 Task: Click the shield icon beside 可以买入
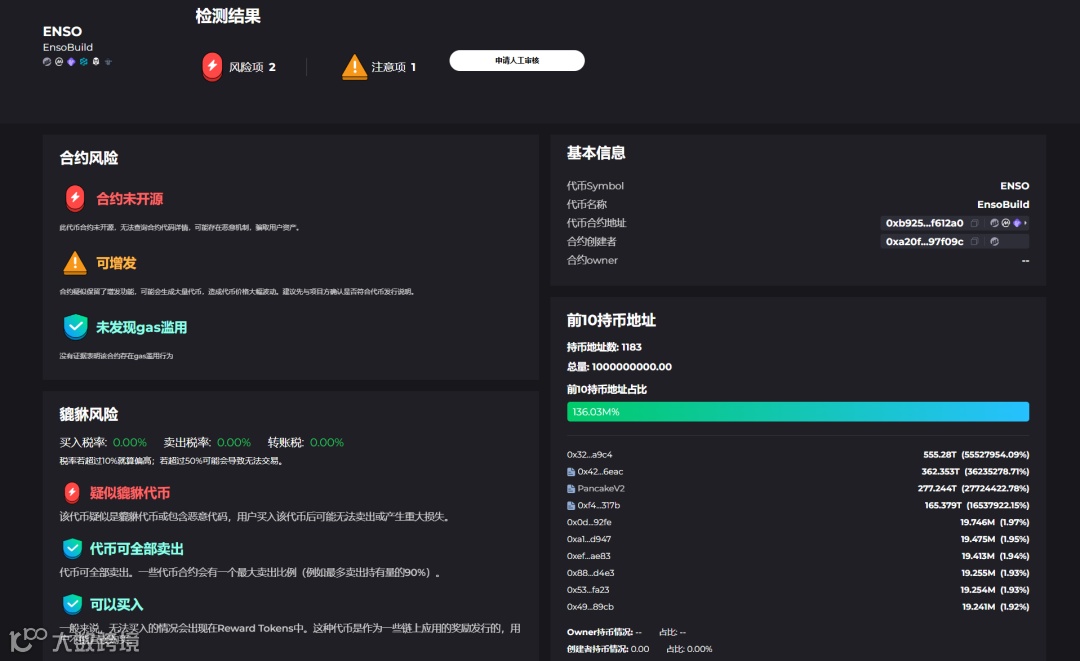click(x=72, y=604)
